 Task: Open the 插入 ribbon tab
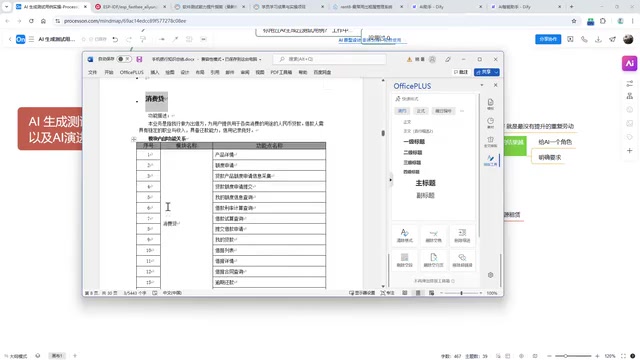(x=155, y=72)
